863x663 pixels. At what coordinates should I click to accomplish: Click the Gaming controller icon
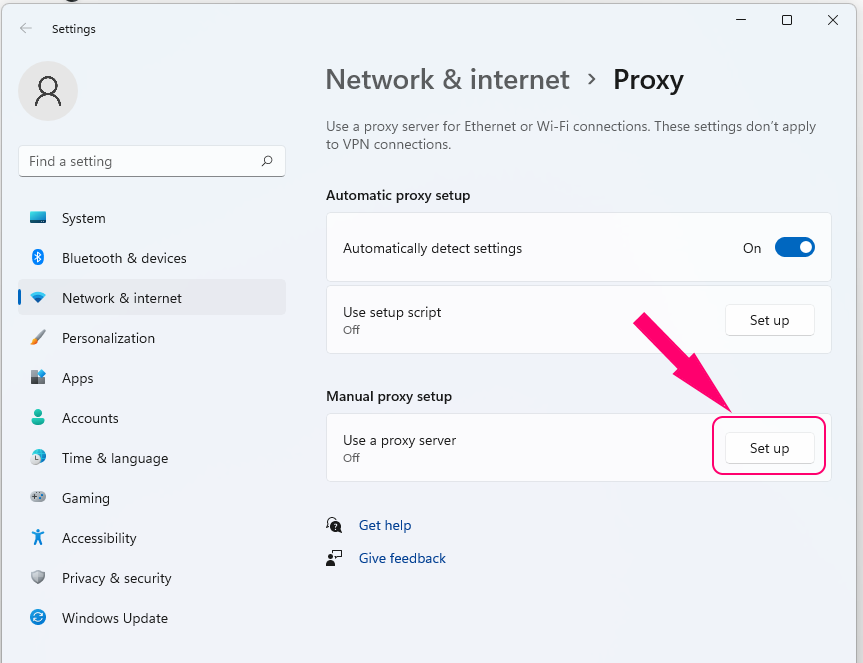[38, 498]
